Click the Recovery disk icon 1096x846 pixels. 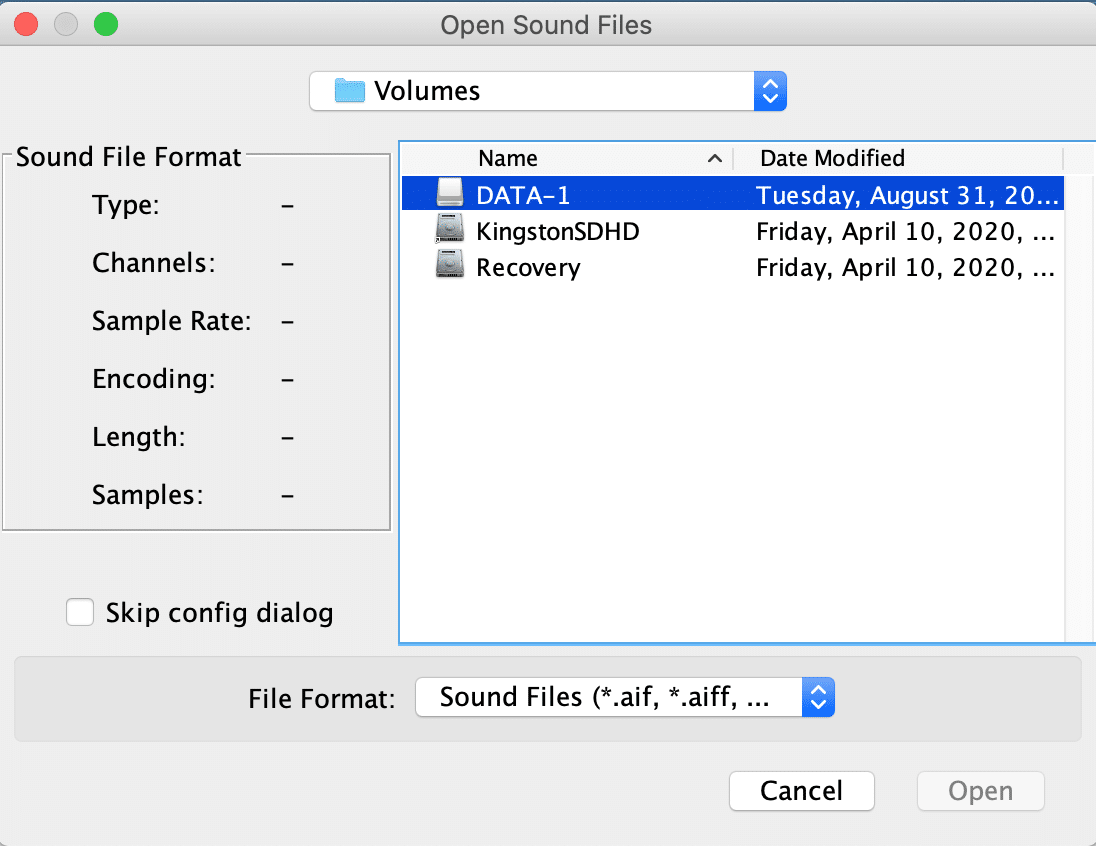tap(450, 268)
